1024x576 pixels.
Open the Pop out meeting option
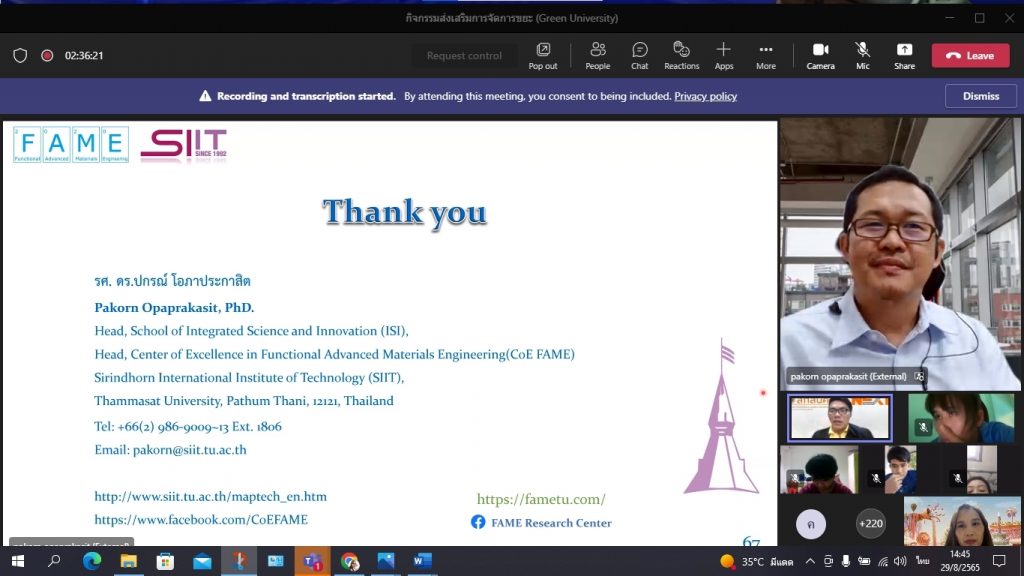tap(543, 55)
